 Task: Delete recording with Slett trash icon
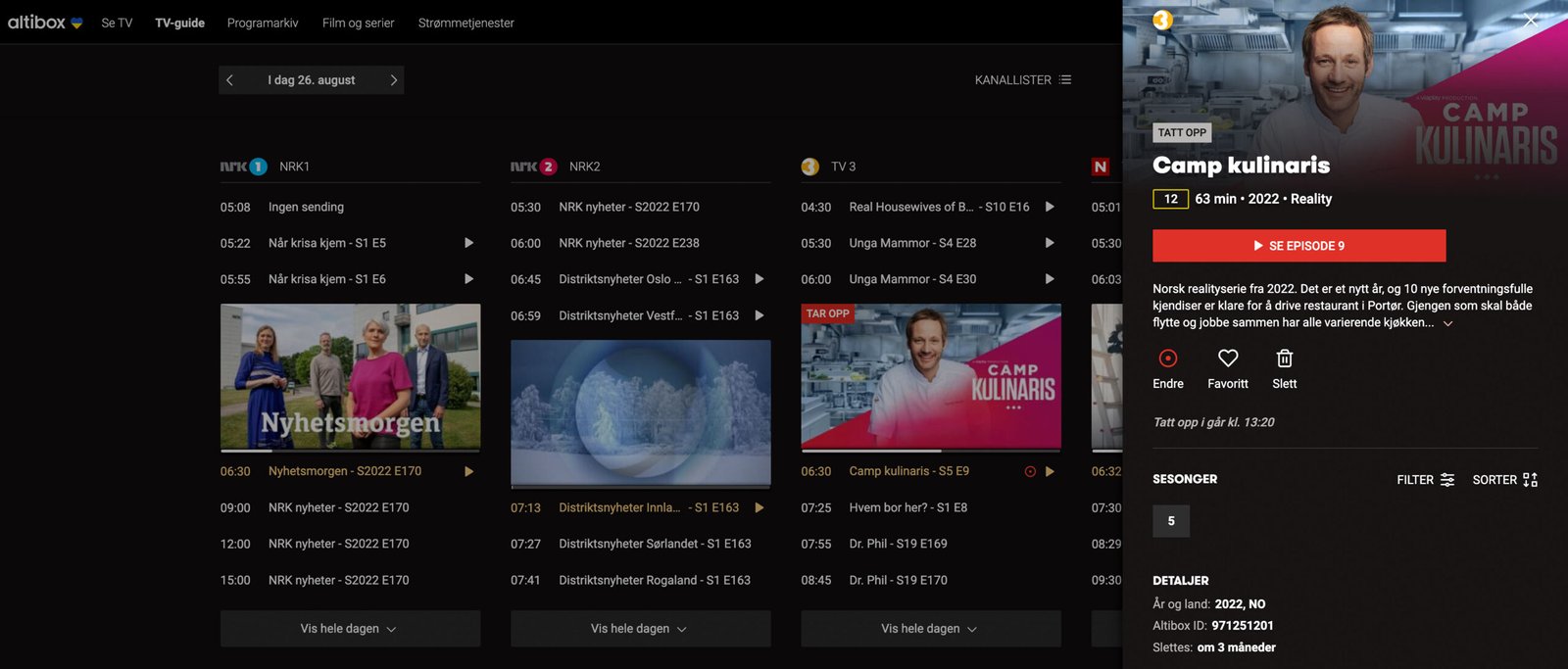(1284, 358)
